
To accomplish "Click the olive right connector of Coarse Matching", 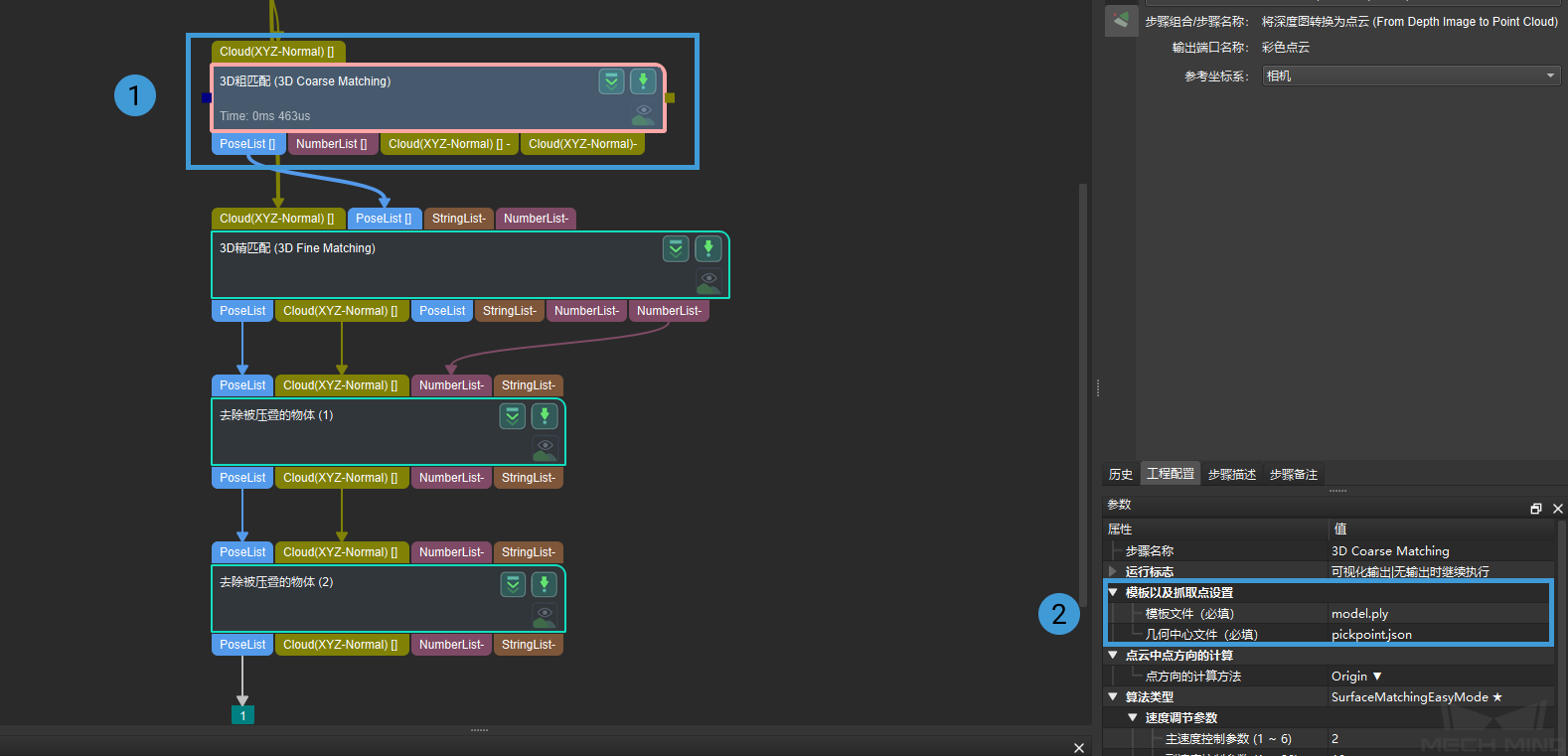I will click(x=670, y=97).
